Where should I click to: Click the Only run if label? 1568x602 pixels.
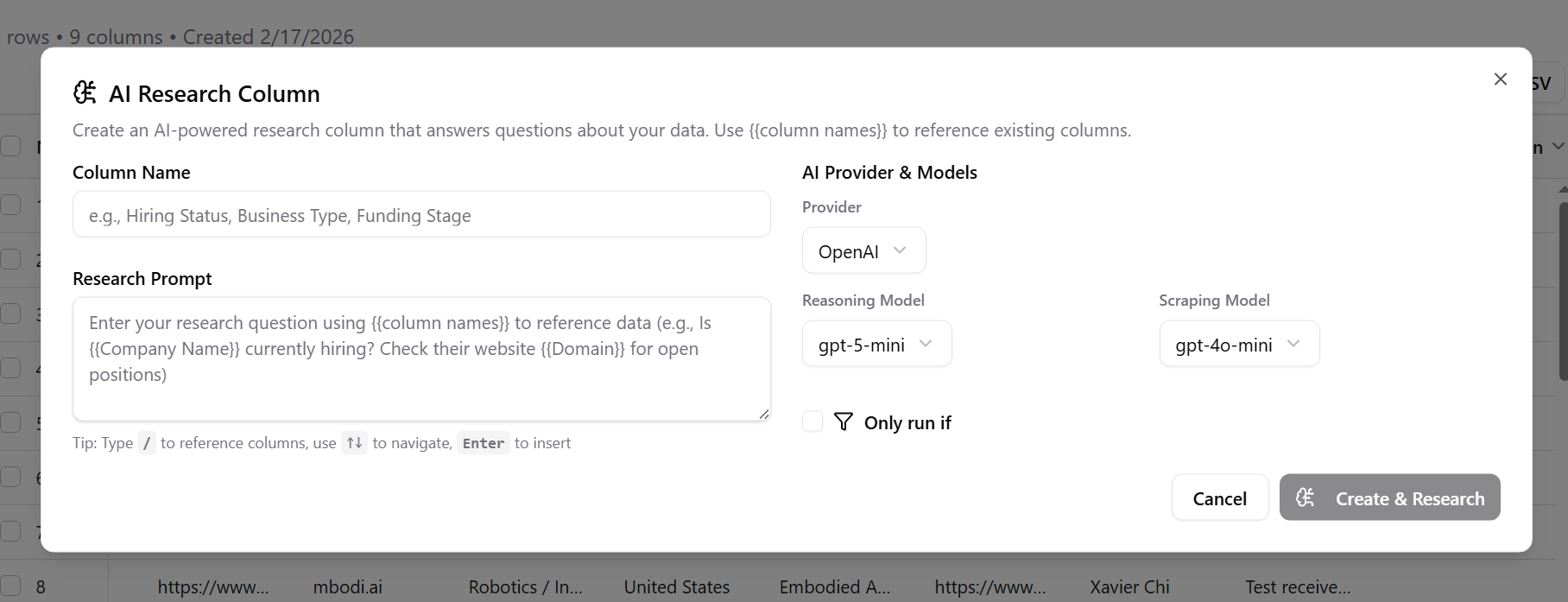(x=907, y=422)
